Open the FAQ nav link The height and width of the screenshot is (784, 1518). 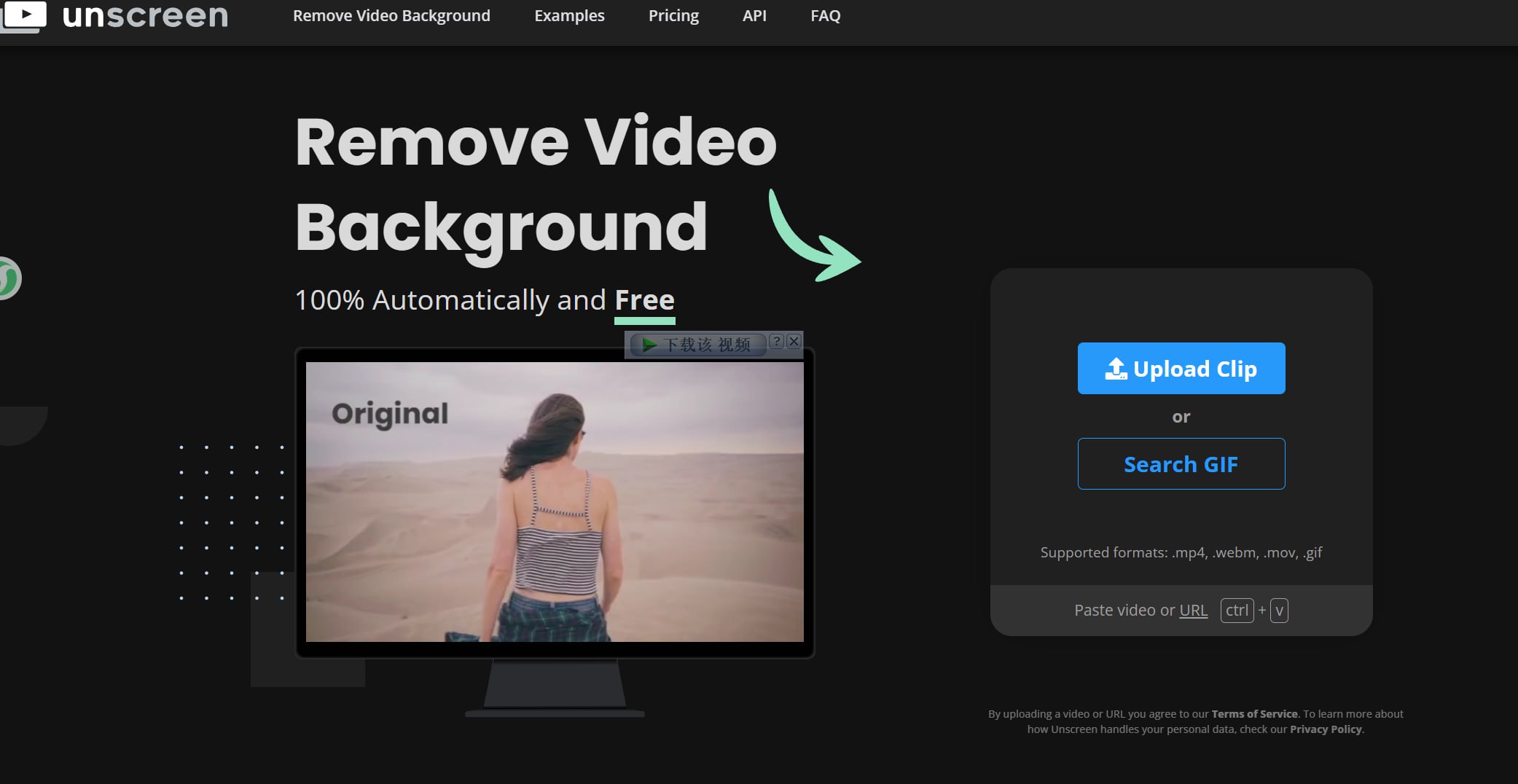826,15
